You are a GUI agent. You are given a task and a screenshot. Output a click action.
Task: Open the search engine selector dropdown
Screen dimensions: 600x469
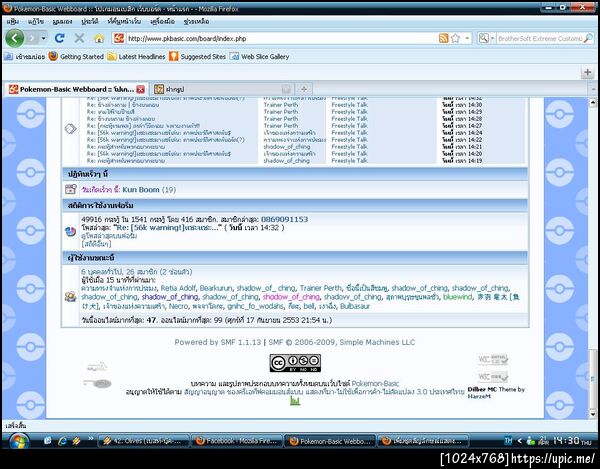486,38
